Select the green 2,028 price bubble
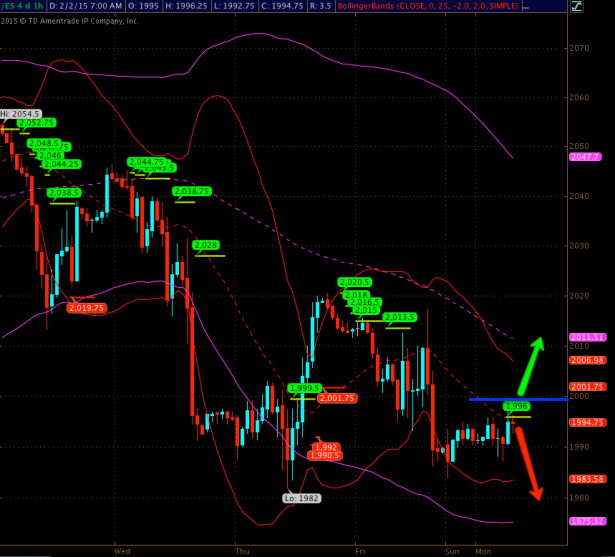 click(206, 245)
